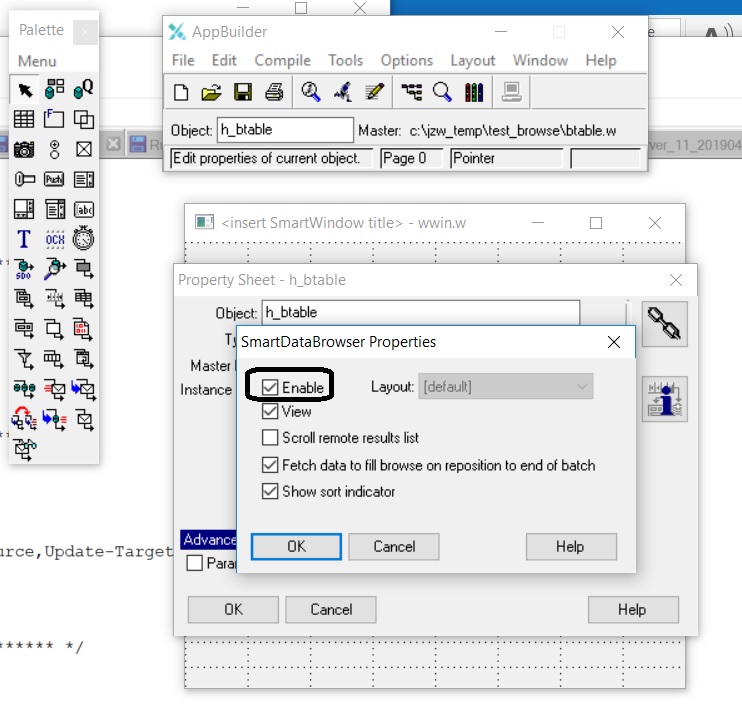Select the Pointer tool in Palette

pyautogui.click(x=24, y=89)
